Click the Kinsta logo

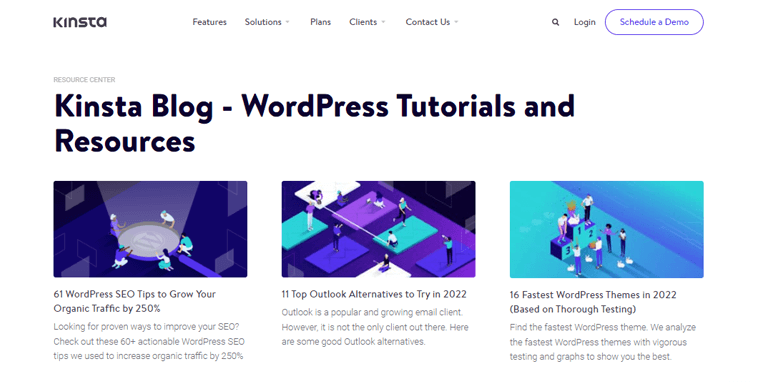pos(80,22)
